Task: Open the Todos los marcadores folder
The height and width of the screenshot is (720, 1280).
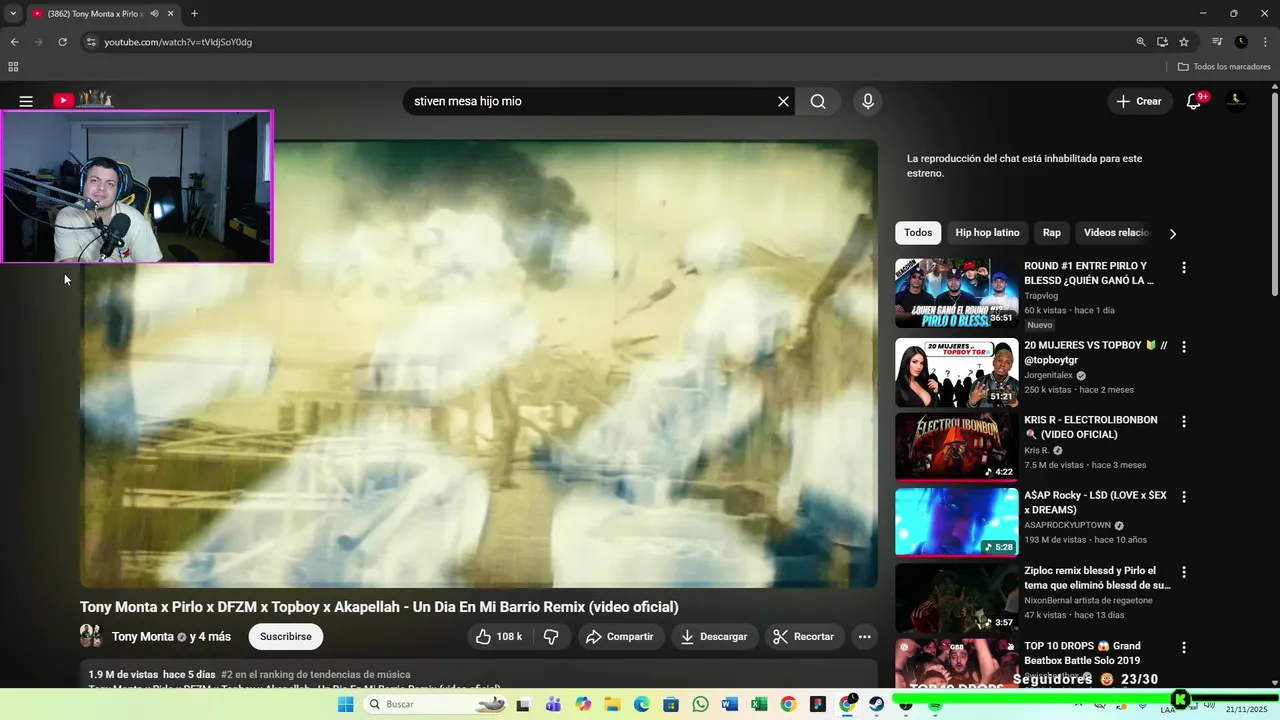Action: 1224,67
